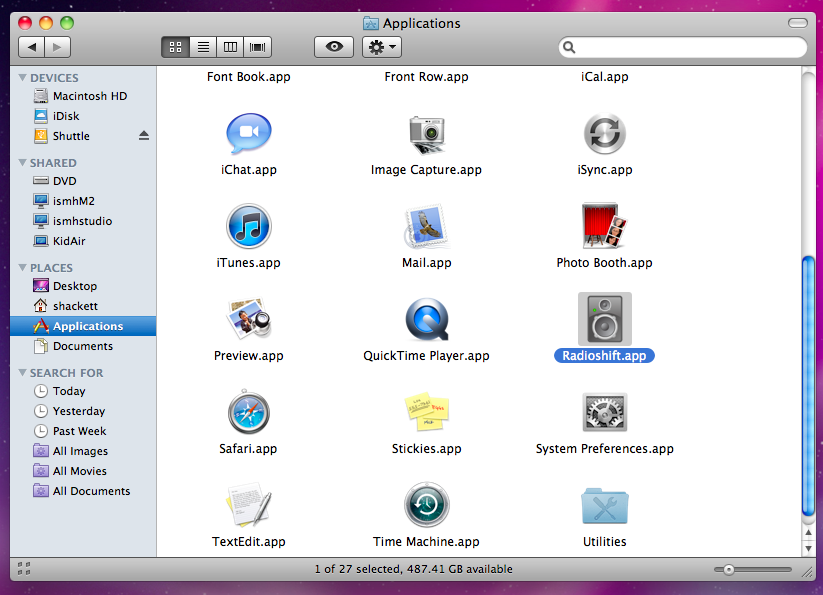Click the scroll up arrow

click(808, 533)
